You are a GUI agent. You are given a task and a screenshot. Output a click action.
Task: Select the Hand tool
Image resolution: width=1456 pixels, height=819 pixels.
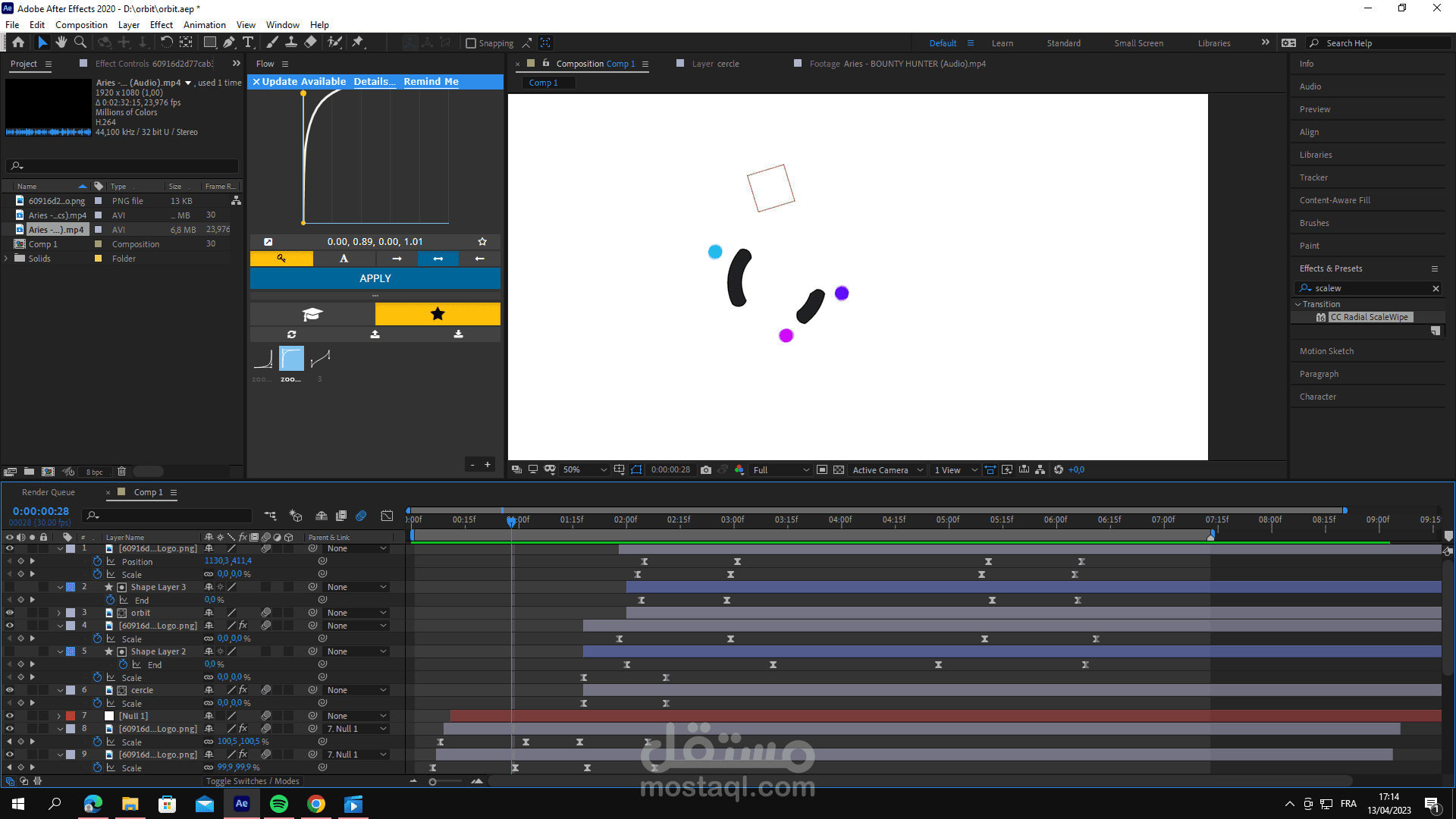coord(61,42)
